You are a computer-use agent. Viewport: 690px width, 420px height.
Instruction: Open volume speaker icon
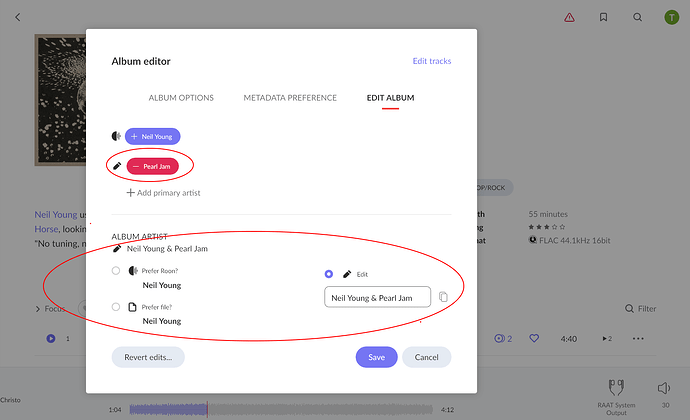[664, 388]
